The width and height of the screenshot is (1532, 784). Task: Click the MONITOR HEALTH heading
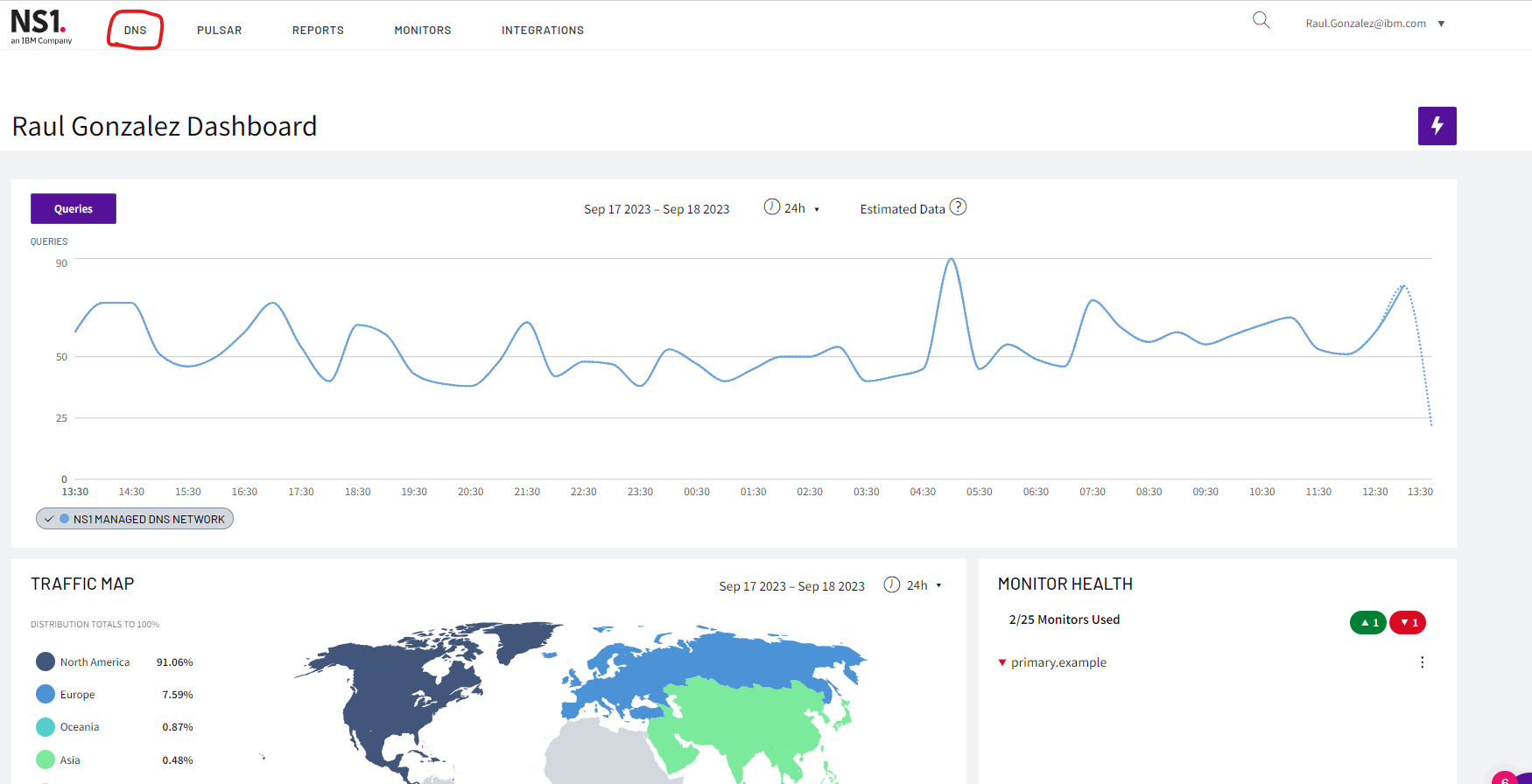[1065, 584]
